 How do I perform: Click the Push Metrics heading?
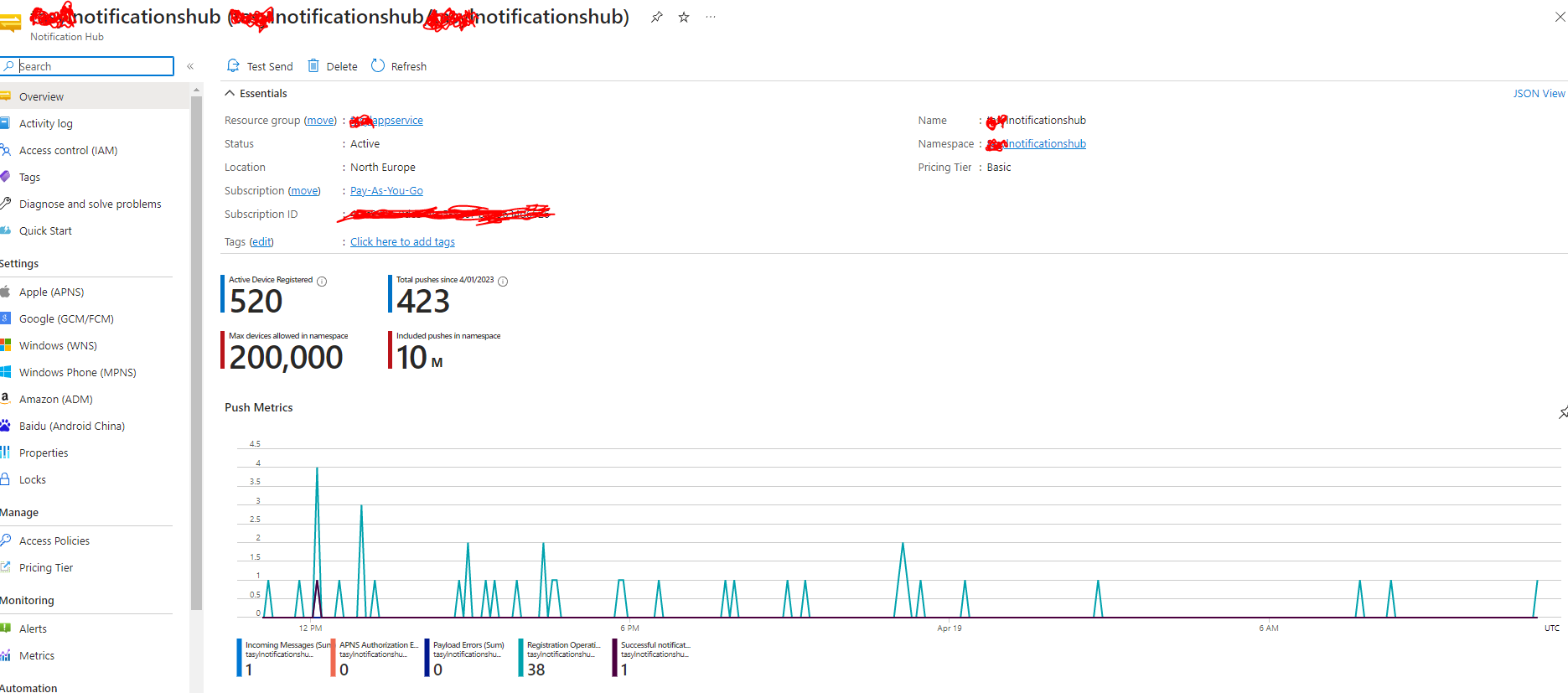point(259,408)
